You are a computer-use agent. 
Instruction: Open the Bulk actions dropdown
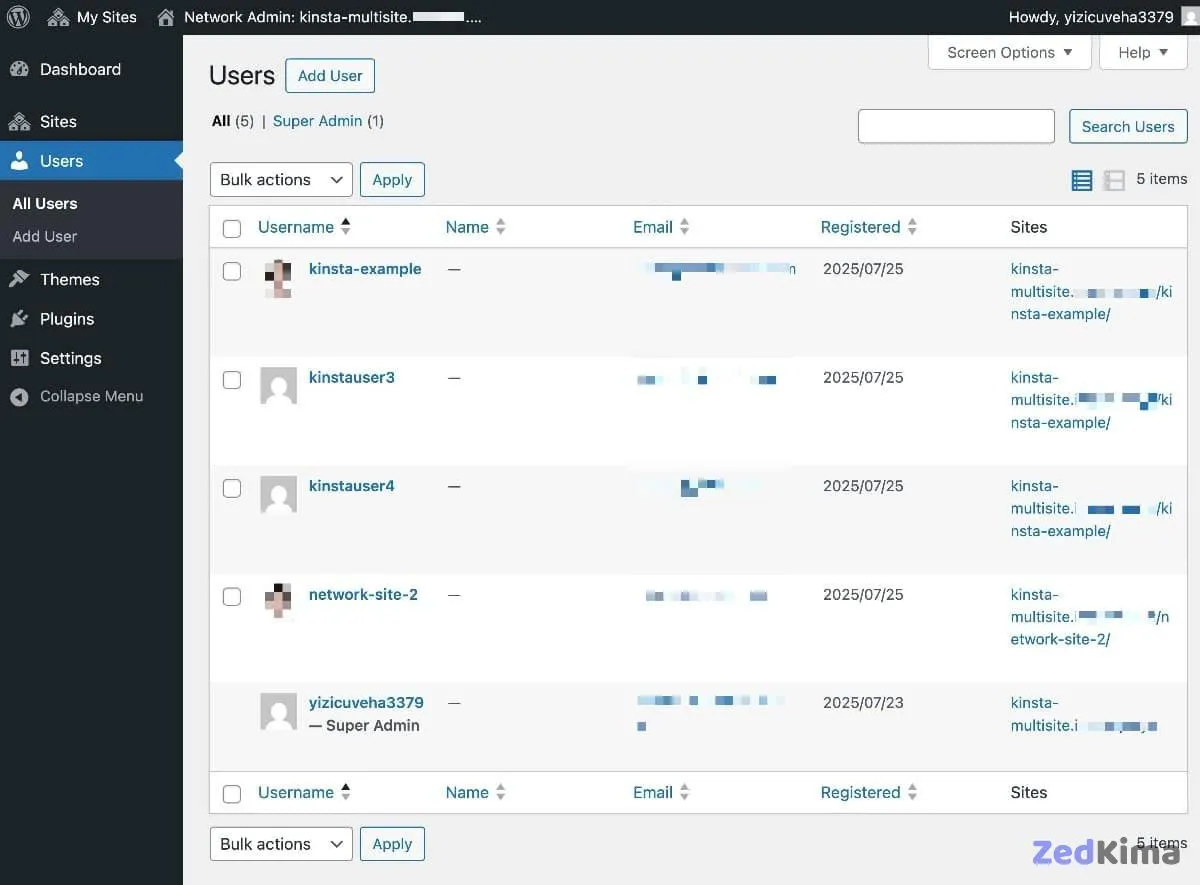[x=280, y=179]
